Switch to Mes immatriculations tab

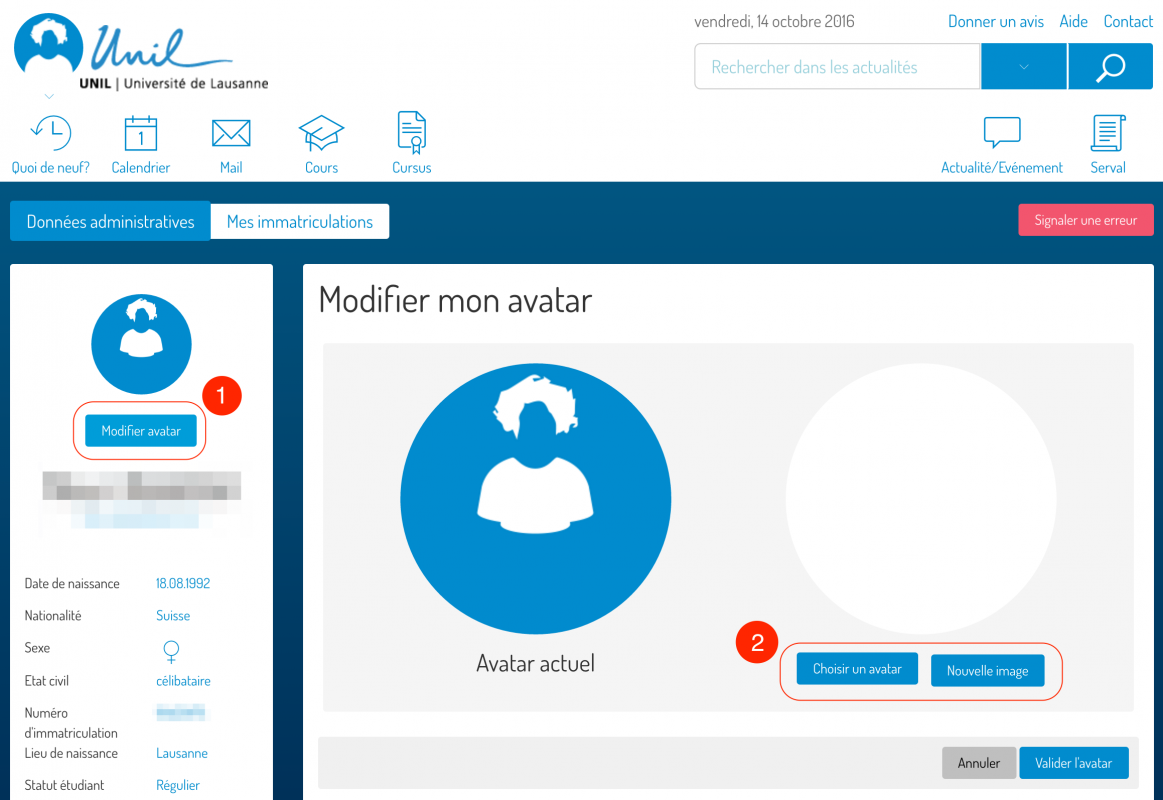299,222
